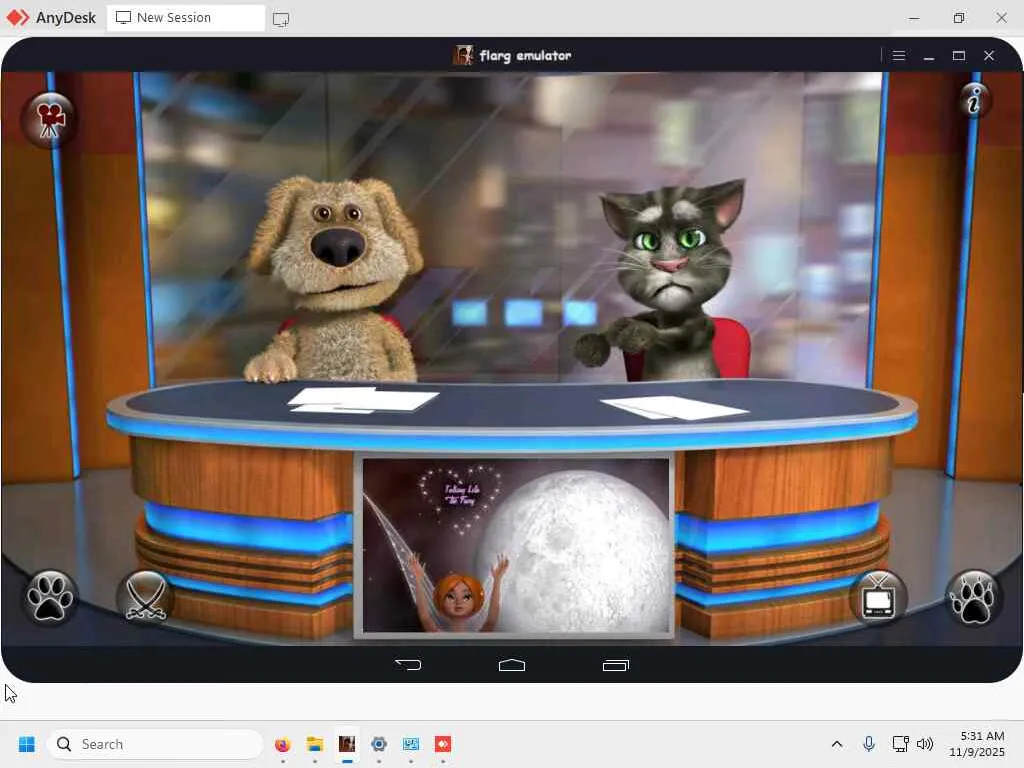The width and height of the screenshot is (1024, 768).
Task: Open the Windows Start menu
Action: tap(27, 744)
